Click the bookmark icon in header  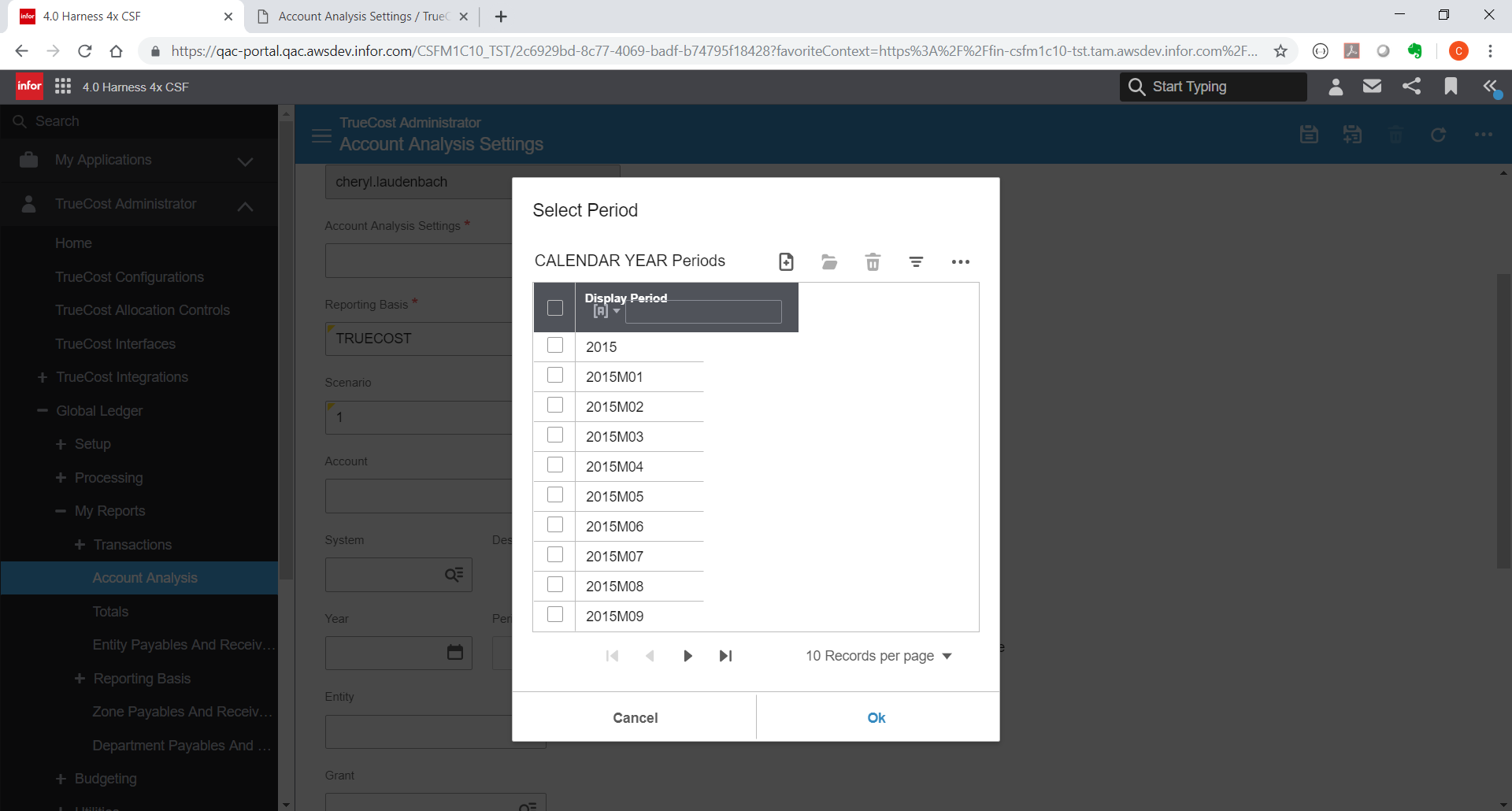1451,87
